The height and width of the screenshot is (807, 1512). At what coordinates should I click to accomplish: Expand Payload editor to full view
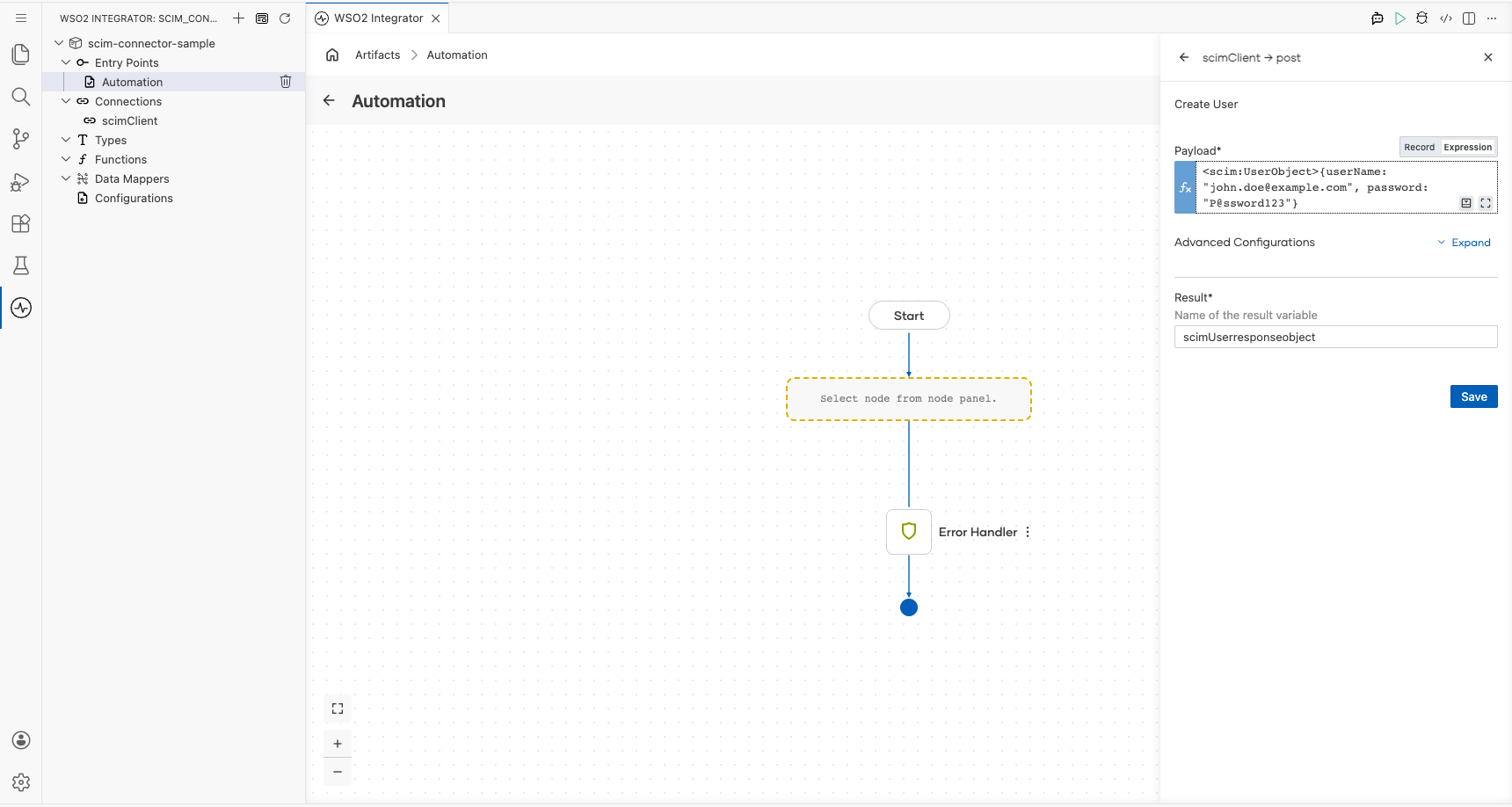tap(1486, 203)
